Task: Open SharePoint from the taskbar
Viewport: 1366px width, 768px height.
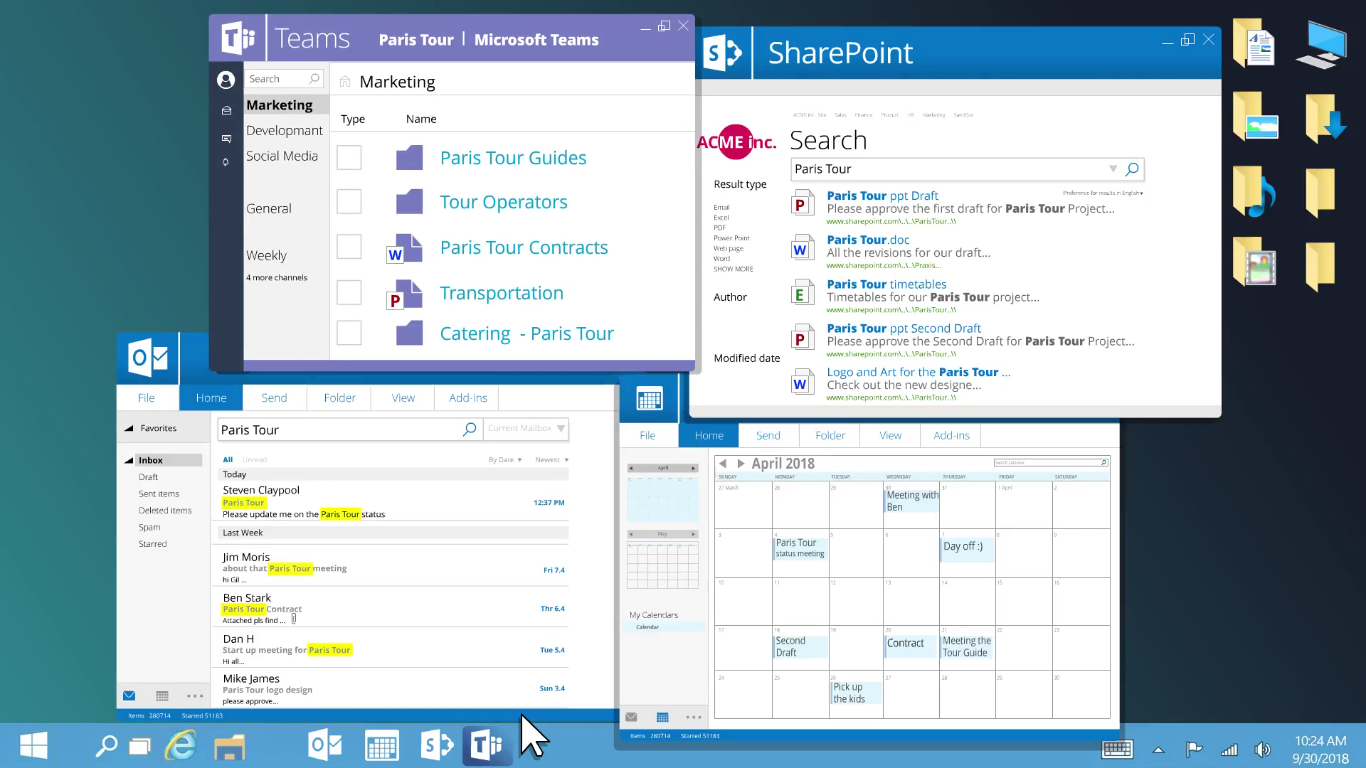Action: [437, 746]
